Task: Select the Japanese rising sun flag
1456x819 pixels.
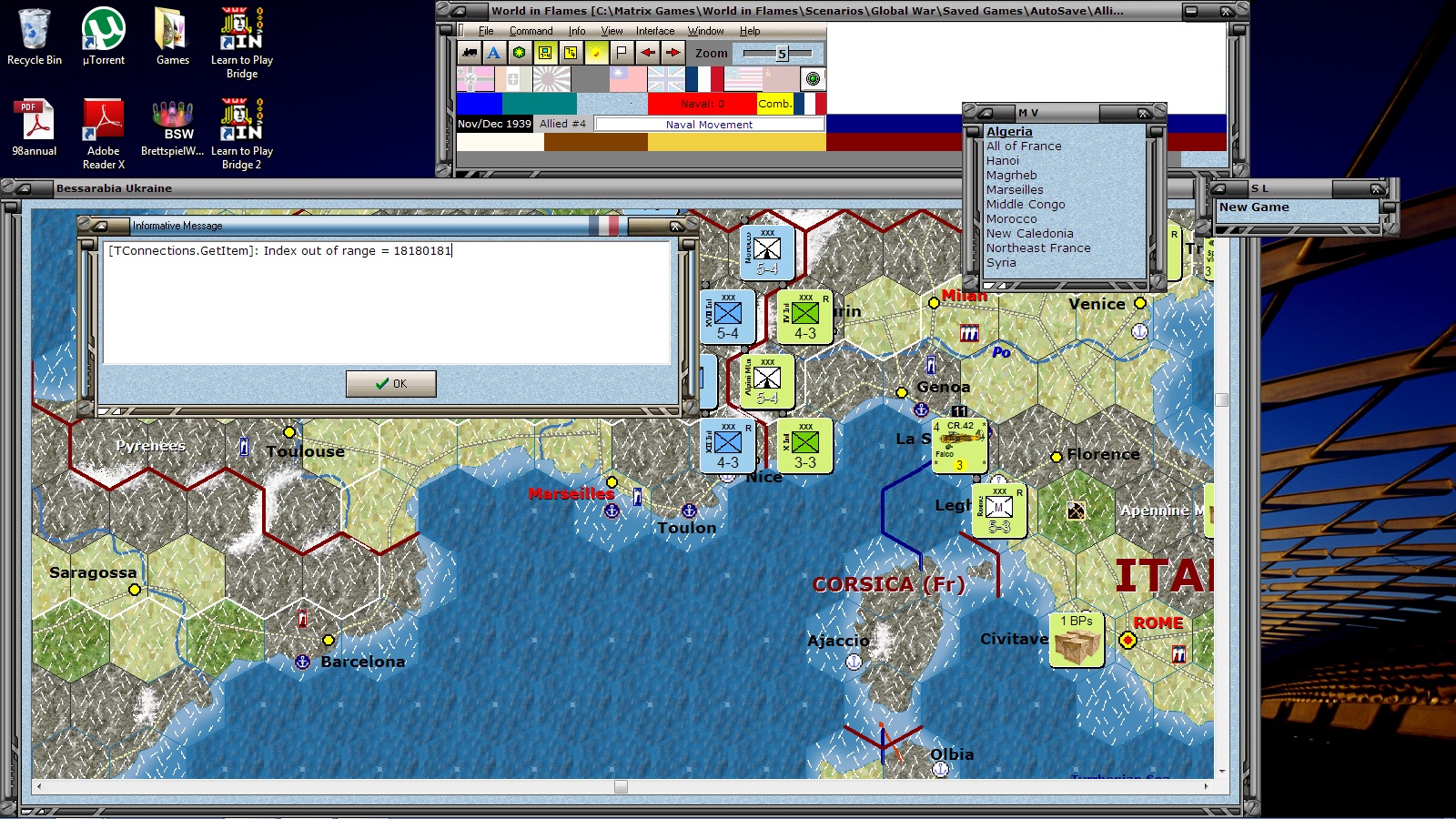Action: point(551,79)
